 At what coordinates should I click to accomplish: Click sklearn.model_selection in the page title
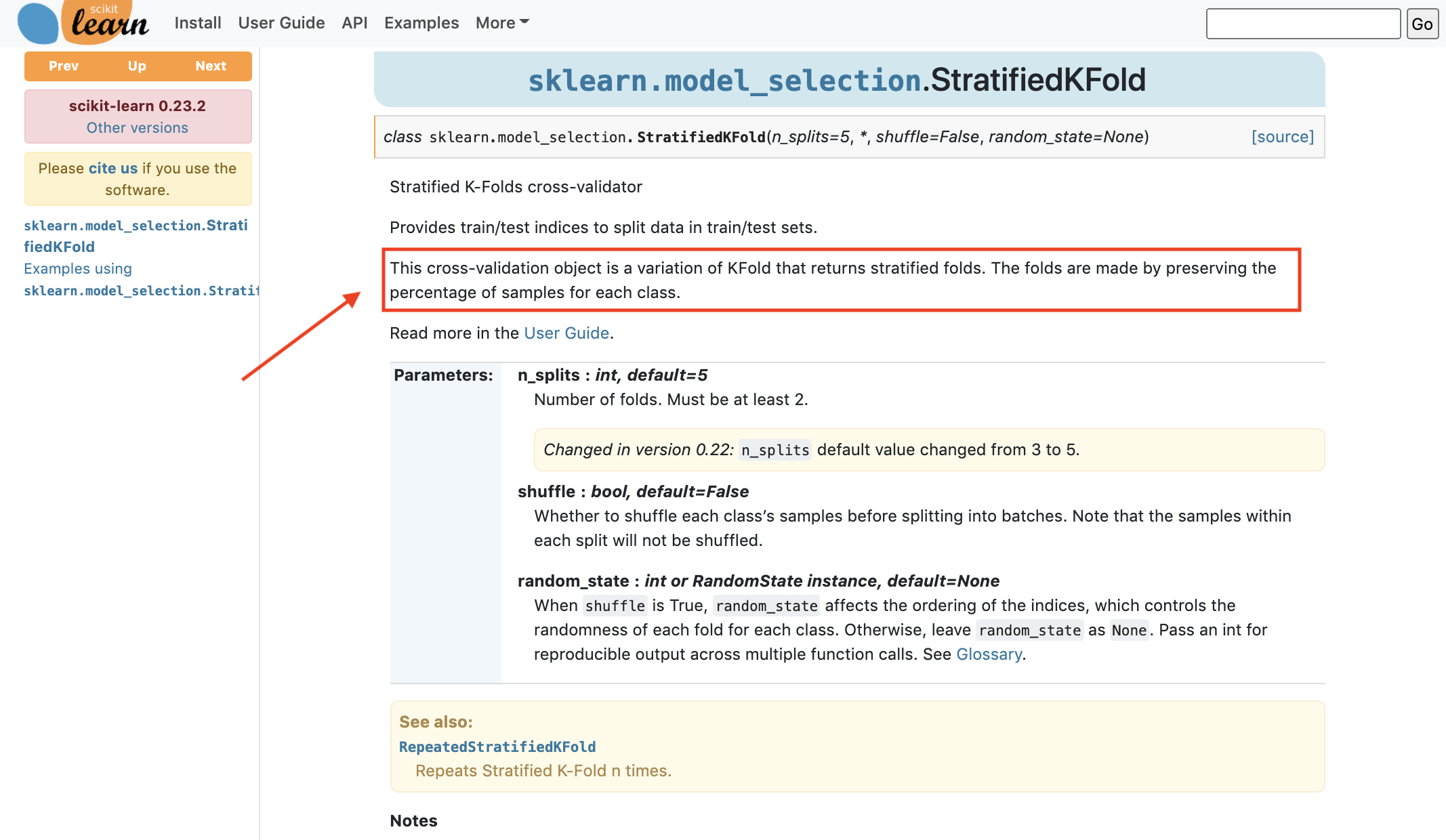pyautogui.click(x=724, y=81)
